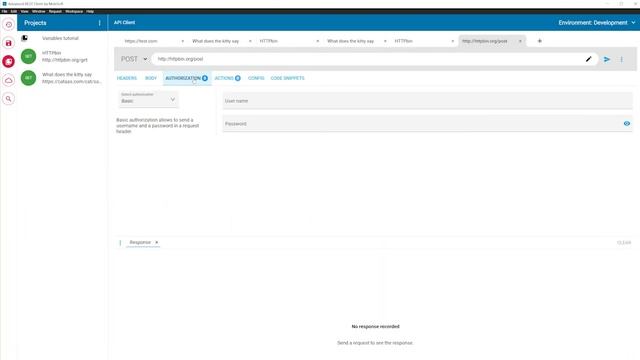Send the request with the arrow icon
Screen dimensions: 640x360
(607, 59)
